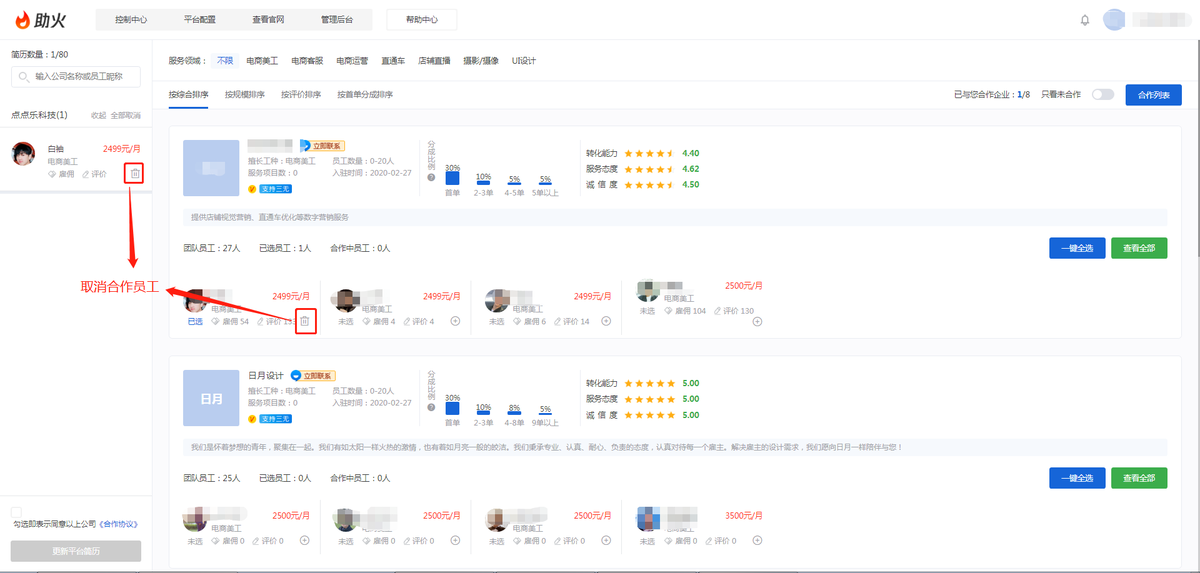Click the gold verified badge in first company card

pos(252,188)
